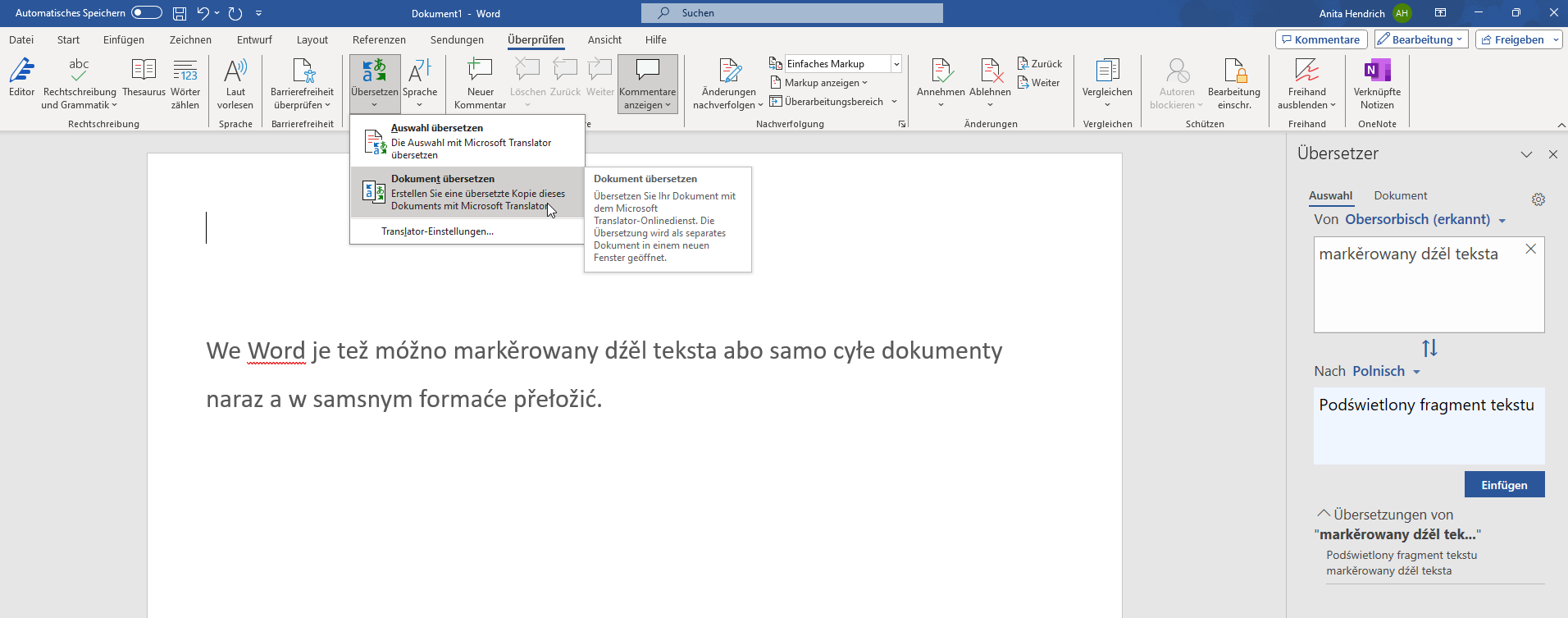Click the Freigeben button

click(x=1512, y=39)
